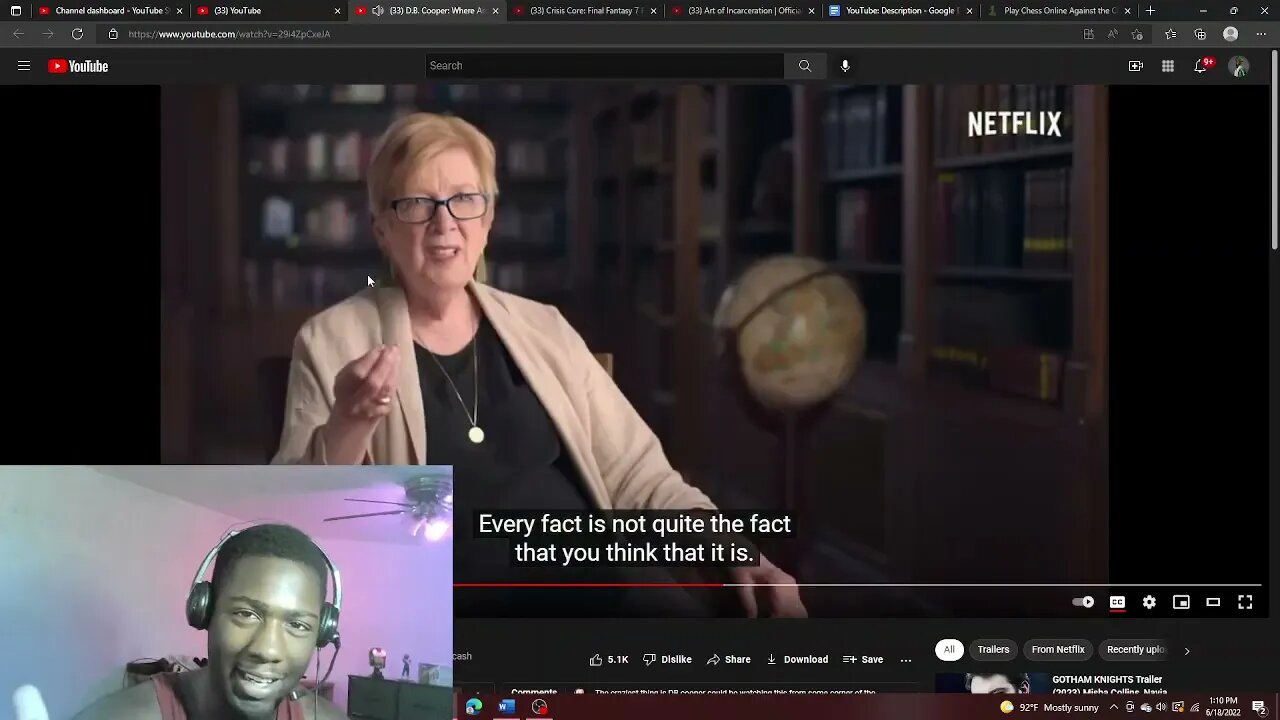The width and height of the screenshot is (1280, 720).
Task: Open the taskbar clock 1:10 PM
Action: point(1222,707)
